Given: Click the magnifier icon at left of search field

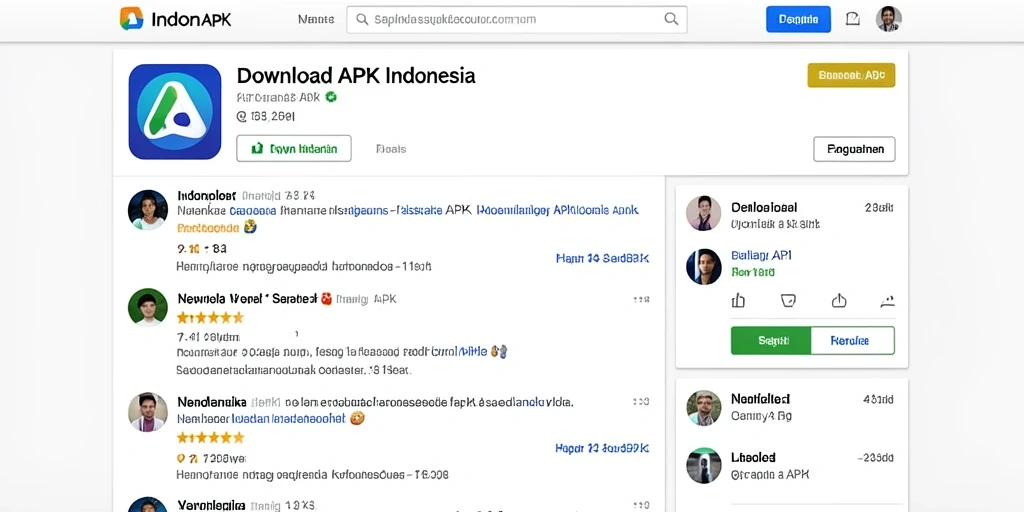Looking at the screenshot, I should [362, 20].
